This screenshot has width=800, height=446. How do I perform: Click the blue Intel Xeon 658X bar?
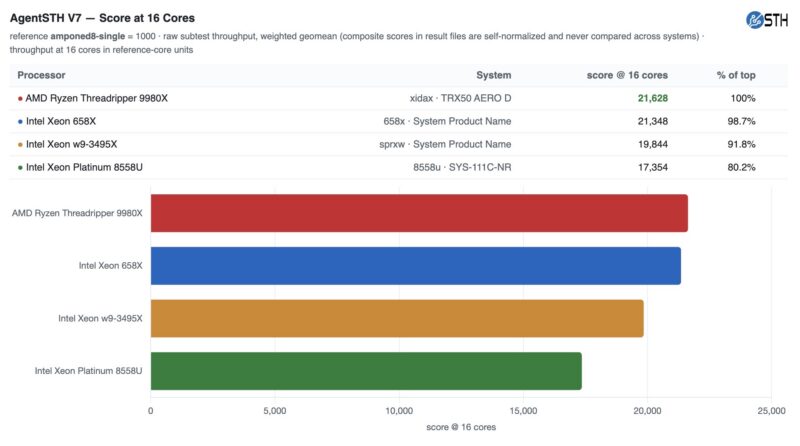pyautogui.click(x=415, y=265)
